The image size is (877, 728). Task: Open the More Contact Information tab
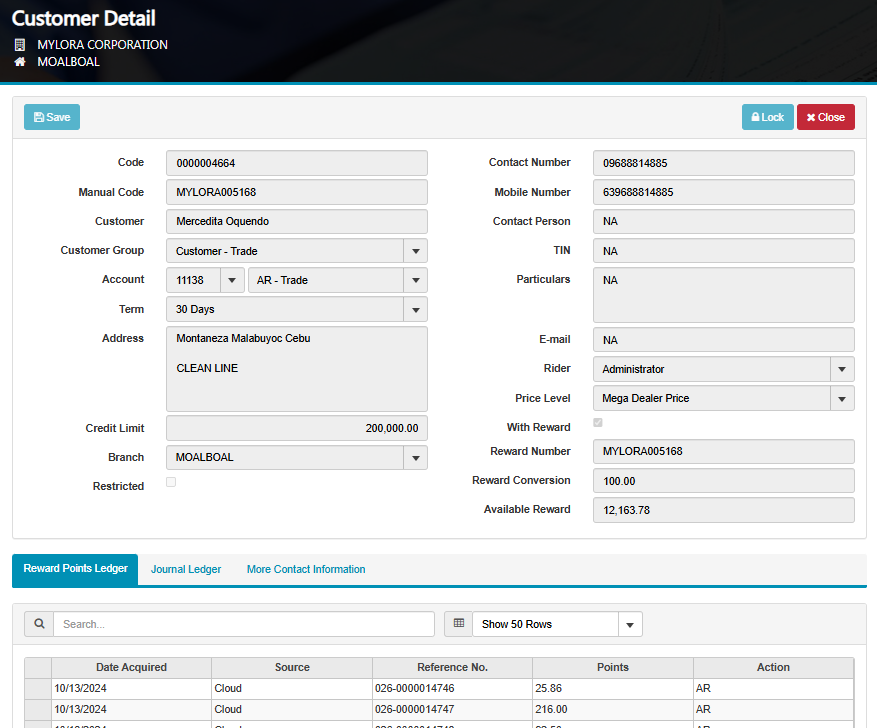(x=306, y=570)
